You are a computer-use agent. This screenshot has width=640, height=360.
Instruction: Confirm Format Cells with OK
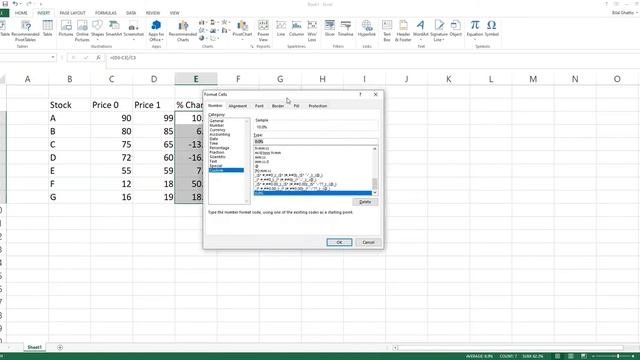339,242
